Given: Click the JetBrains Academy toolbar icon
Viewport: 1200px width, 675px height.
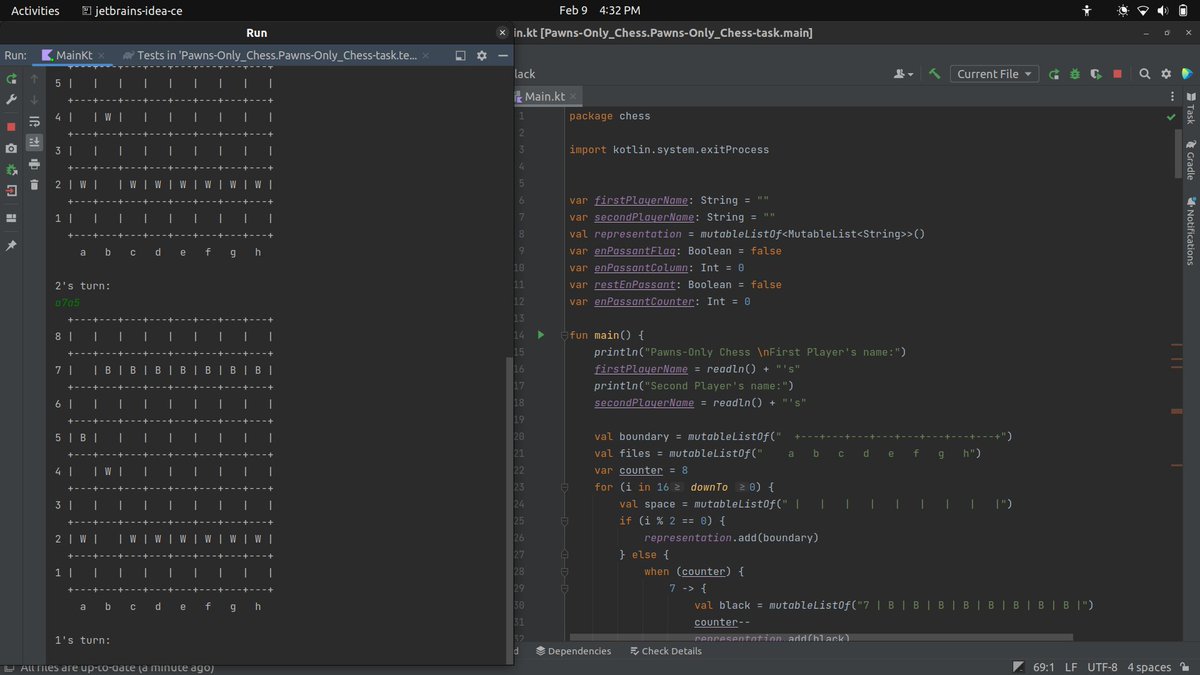Looking at the screenshot, I should coord(1187,74).
